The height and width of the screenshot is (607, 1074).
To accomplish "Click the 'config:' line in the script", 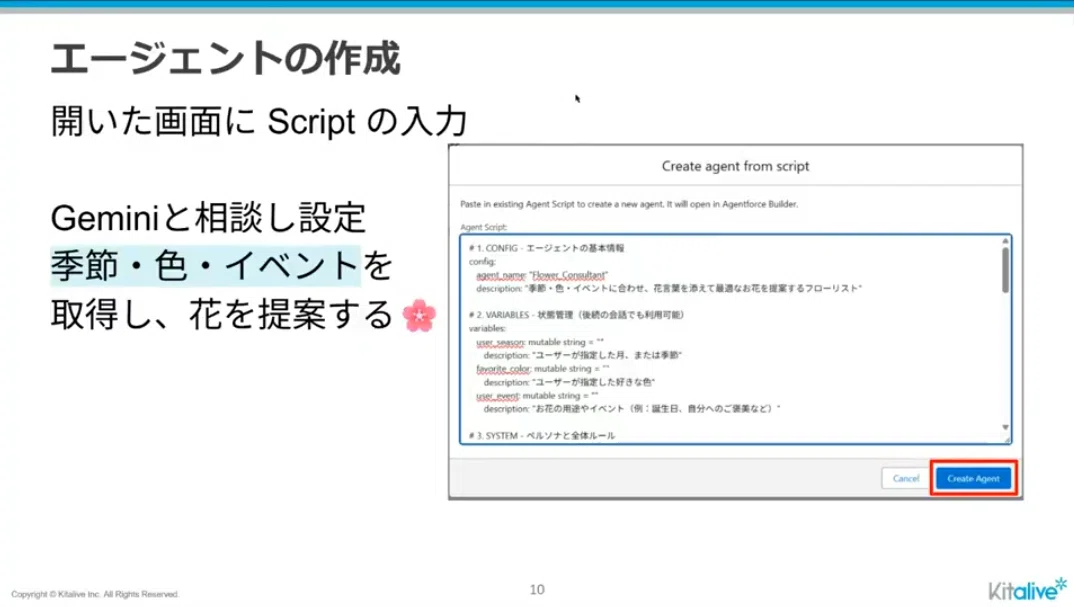I will click(482, 262).
